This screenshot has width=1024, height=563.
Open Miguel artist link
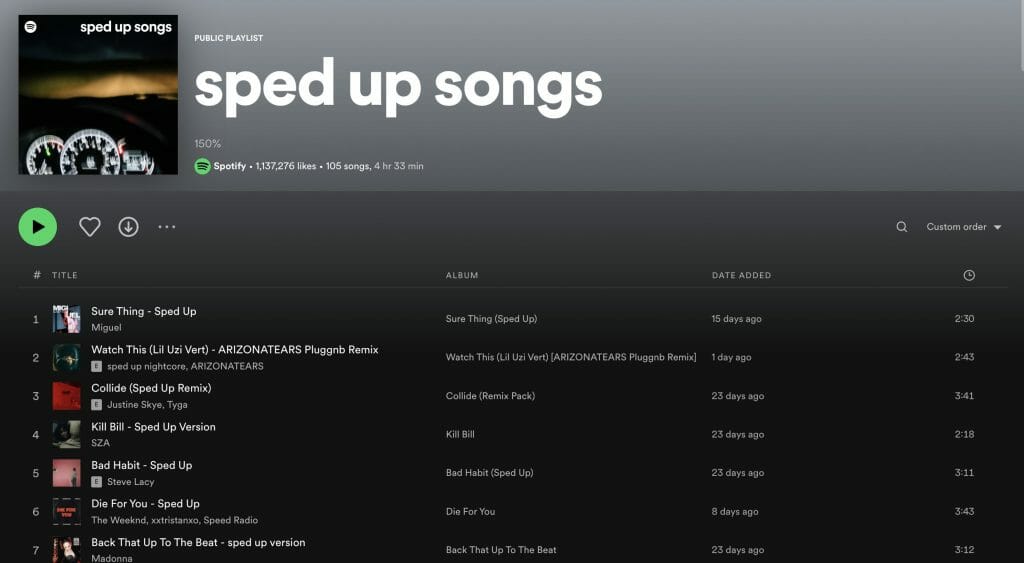[106, 327]
